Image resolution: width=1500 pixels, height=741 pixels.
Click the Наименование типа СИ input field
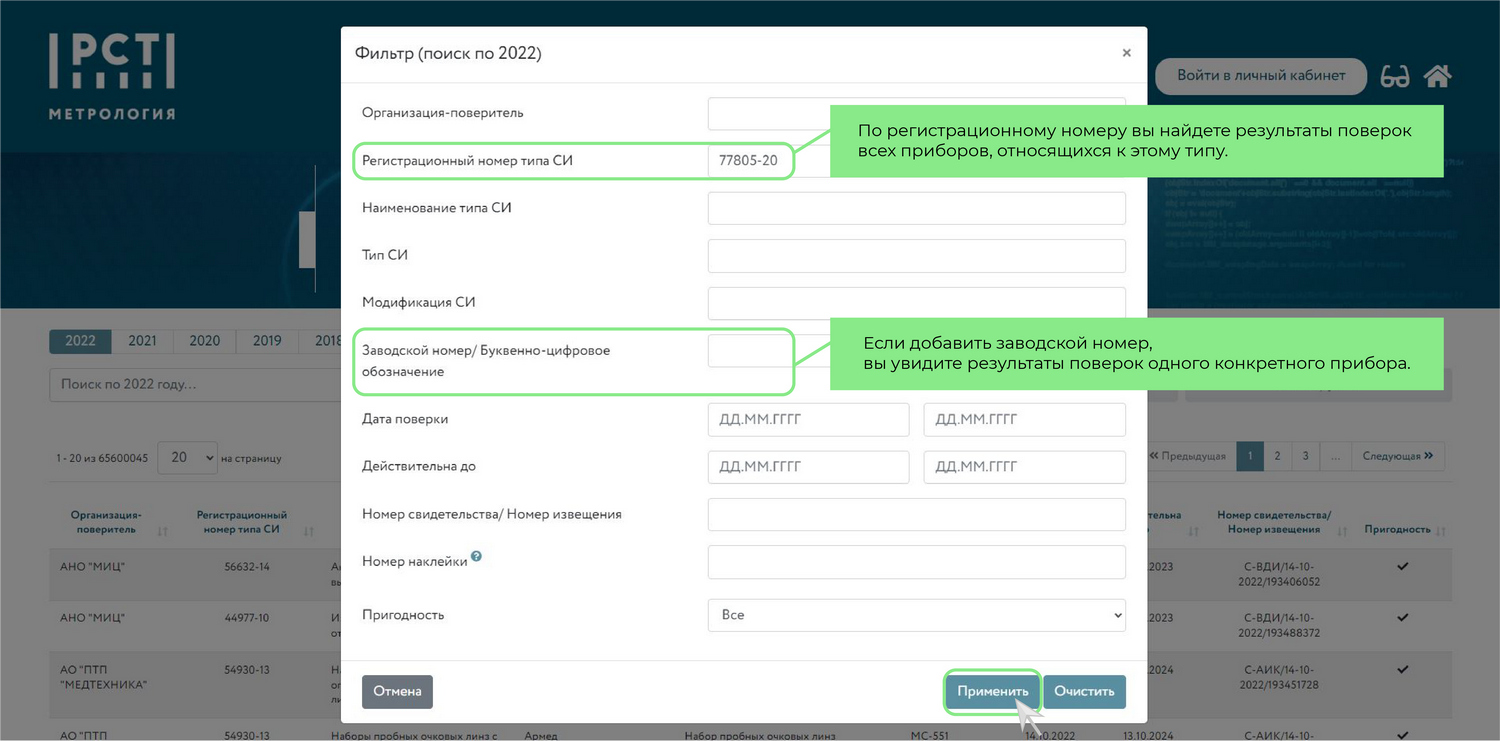916,208
